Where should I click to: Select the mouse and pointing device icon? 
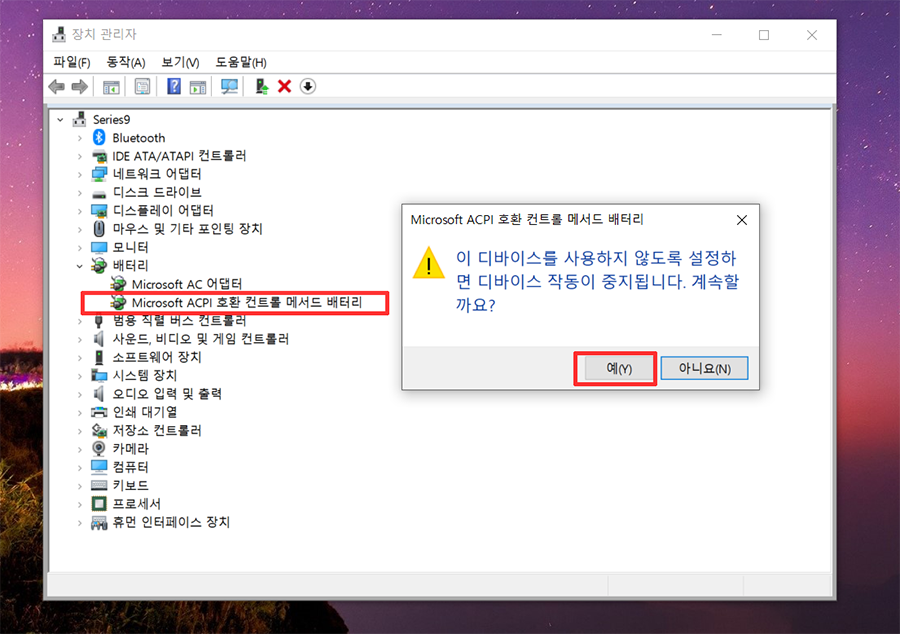point(99,229)
